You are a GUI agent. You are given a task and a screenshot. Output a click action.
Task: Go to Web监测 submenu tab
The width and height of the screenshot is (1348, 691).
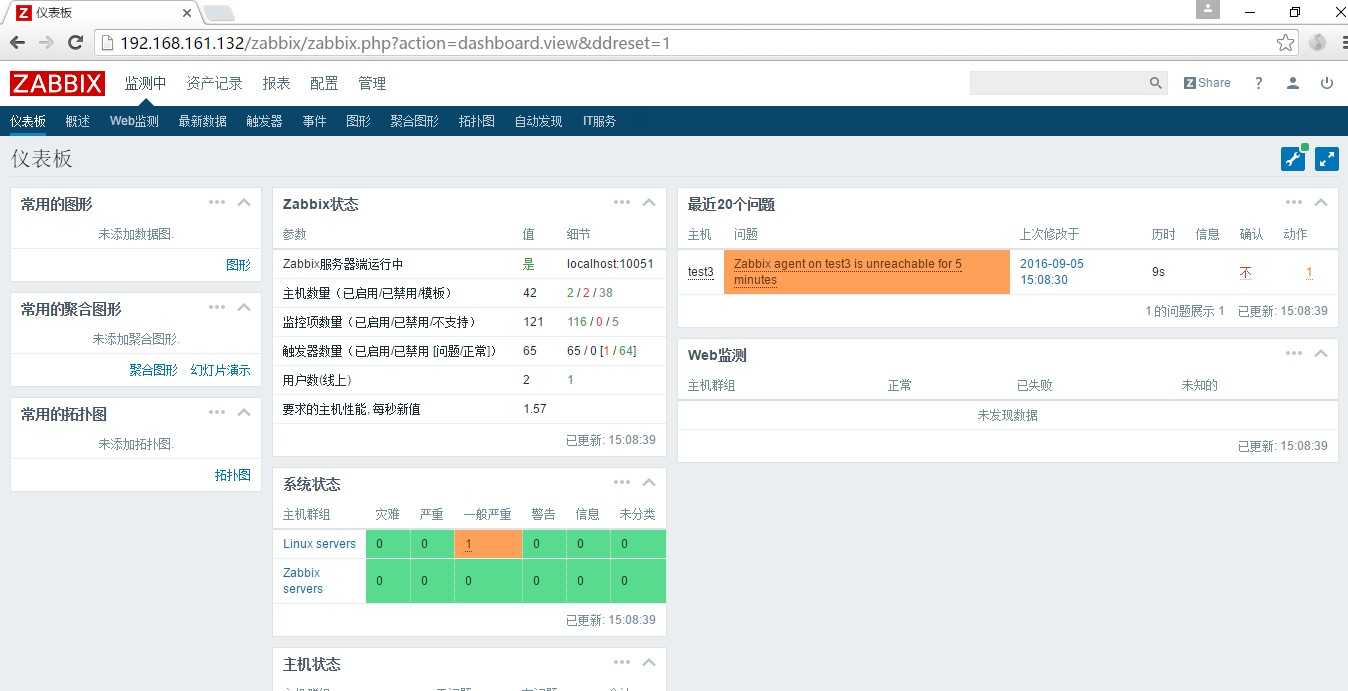click(x=134, y=121)
